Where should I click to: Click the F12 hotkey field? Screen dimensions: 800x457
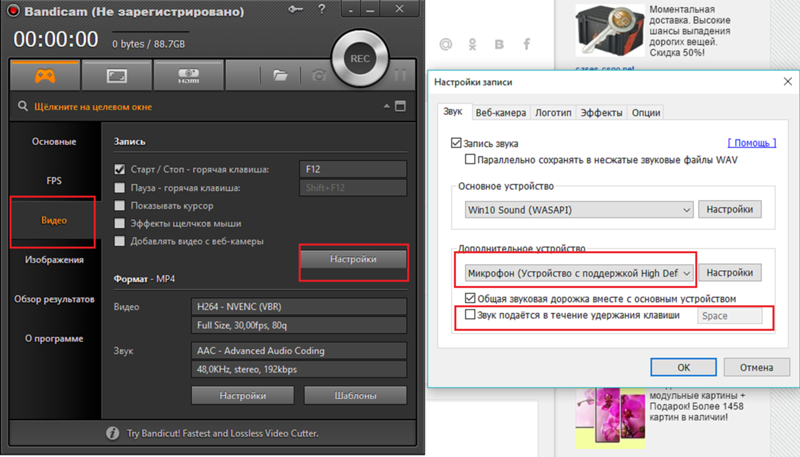click(x=353, y=169)
